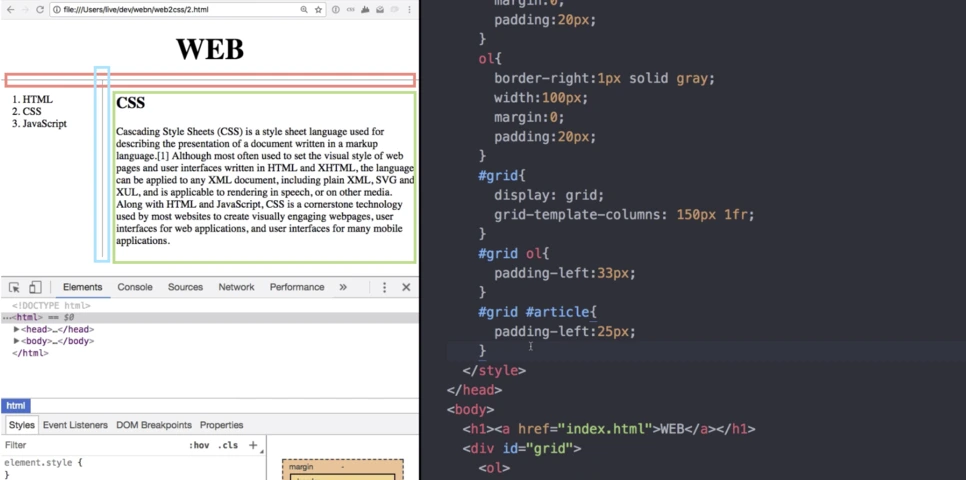Switch to the Console tab
Viewport: 966px width, 480px height.
click(x=135, y=287)
